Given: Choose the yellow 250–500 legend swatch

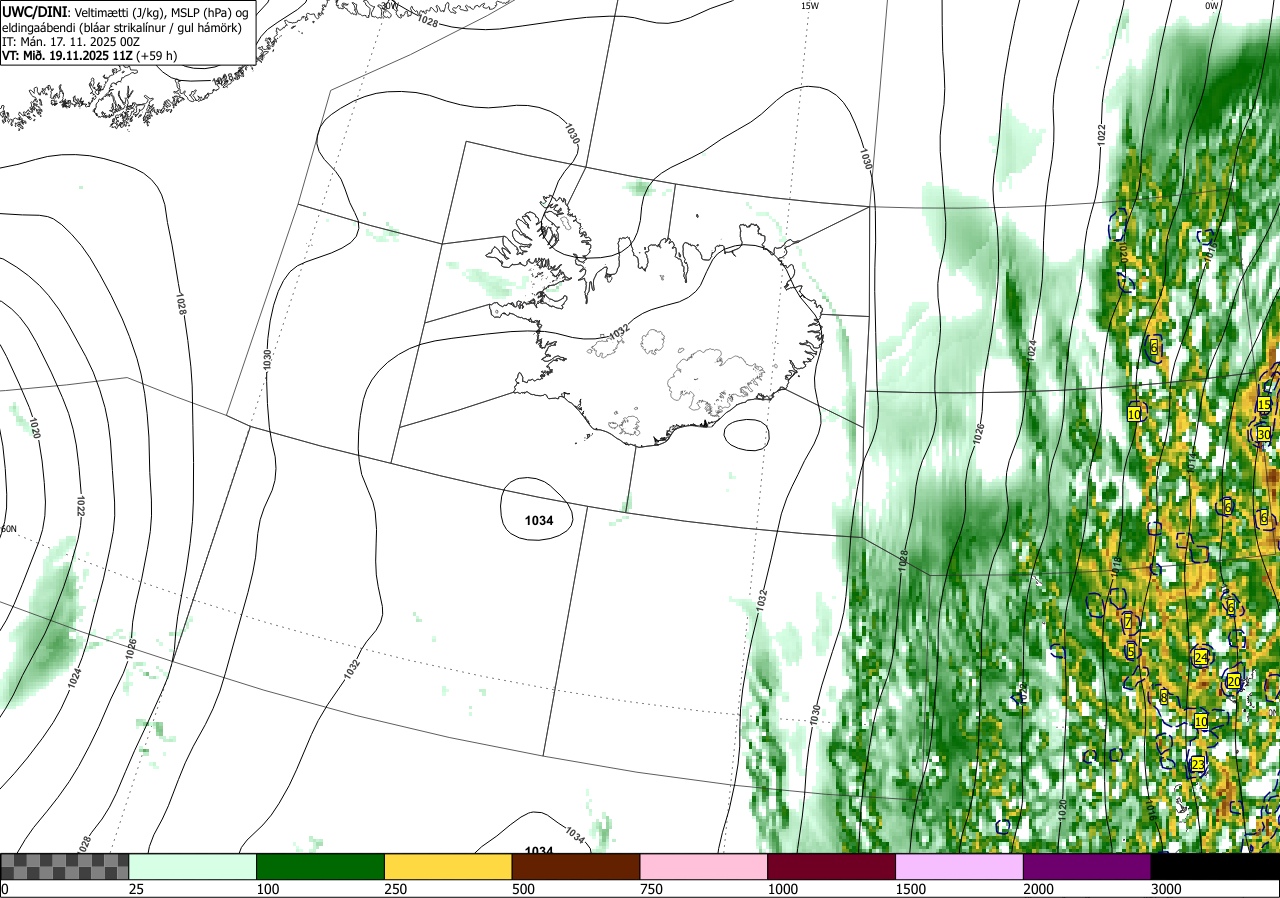Looking at the screenshot, I should pos(448,866).
